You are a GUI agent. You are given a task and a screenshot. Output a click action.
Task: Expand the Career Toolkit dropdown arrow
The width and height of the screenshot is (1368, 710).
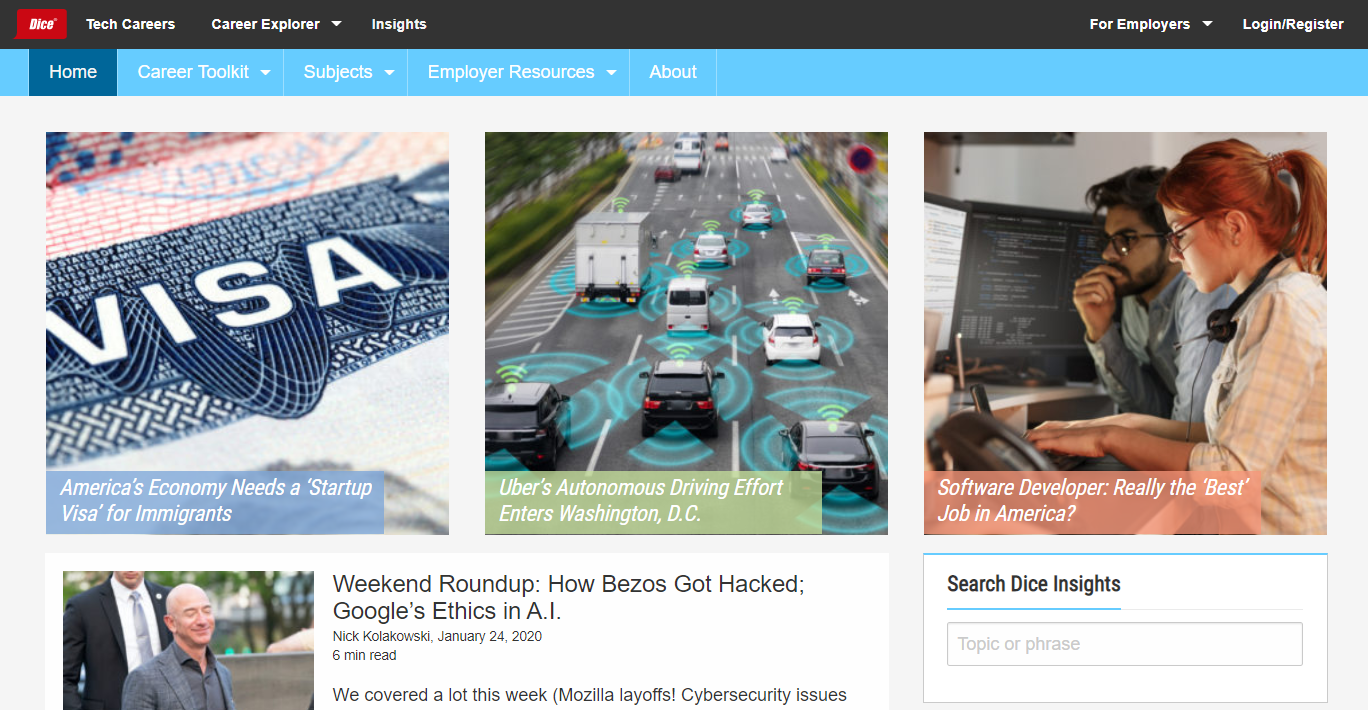(x=266, y=73)
